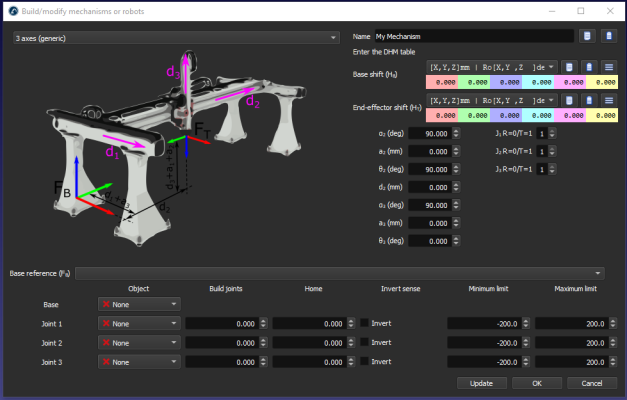Open the Base shift hamburger menu
The width and height of the screenshot is (627, 400).
[609, 67]
